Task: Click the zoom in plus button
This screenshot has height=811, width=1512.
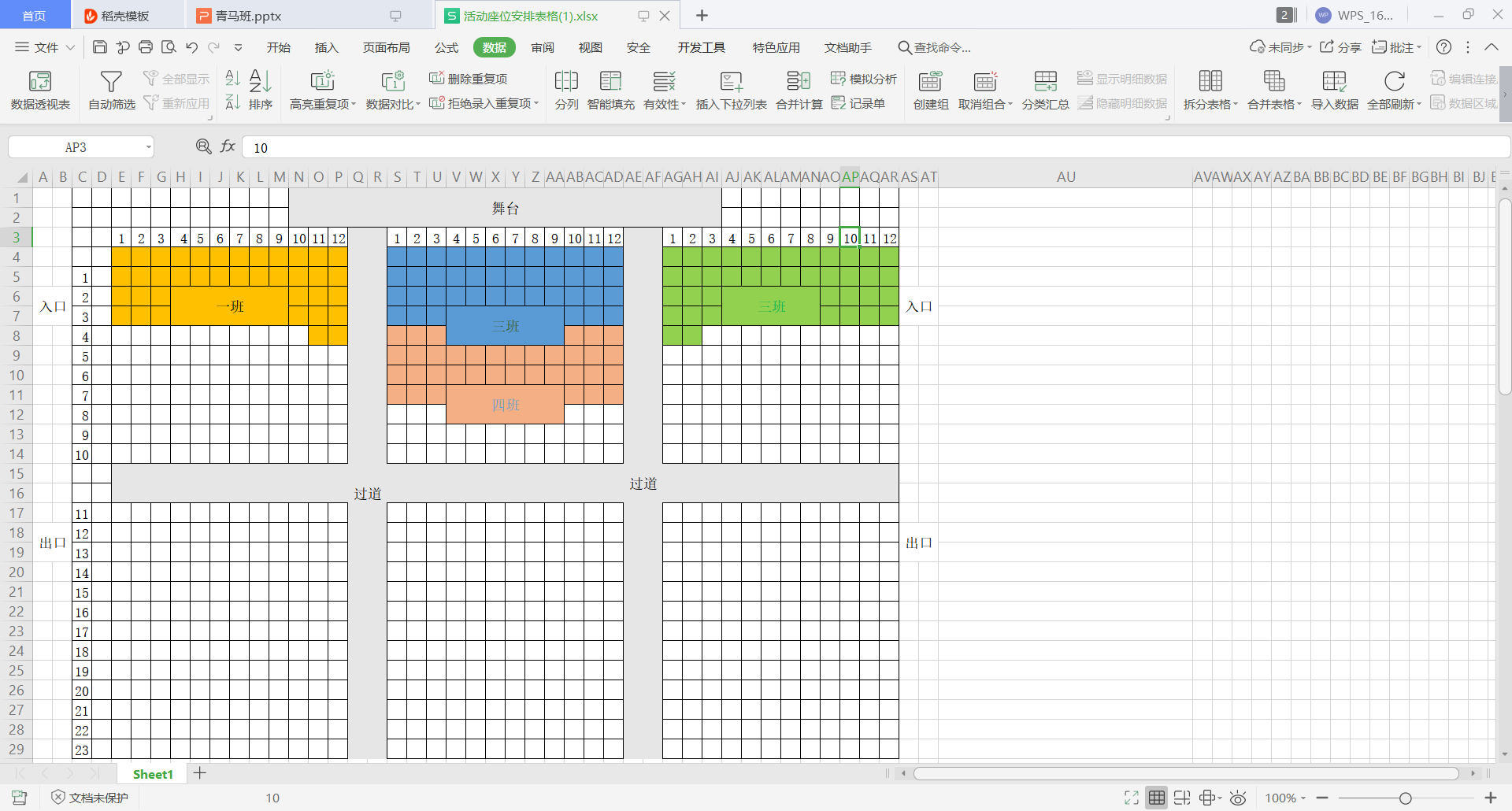Action: pos(1490,798)
